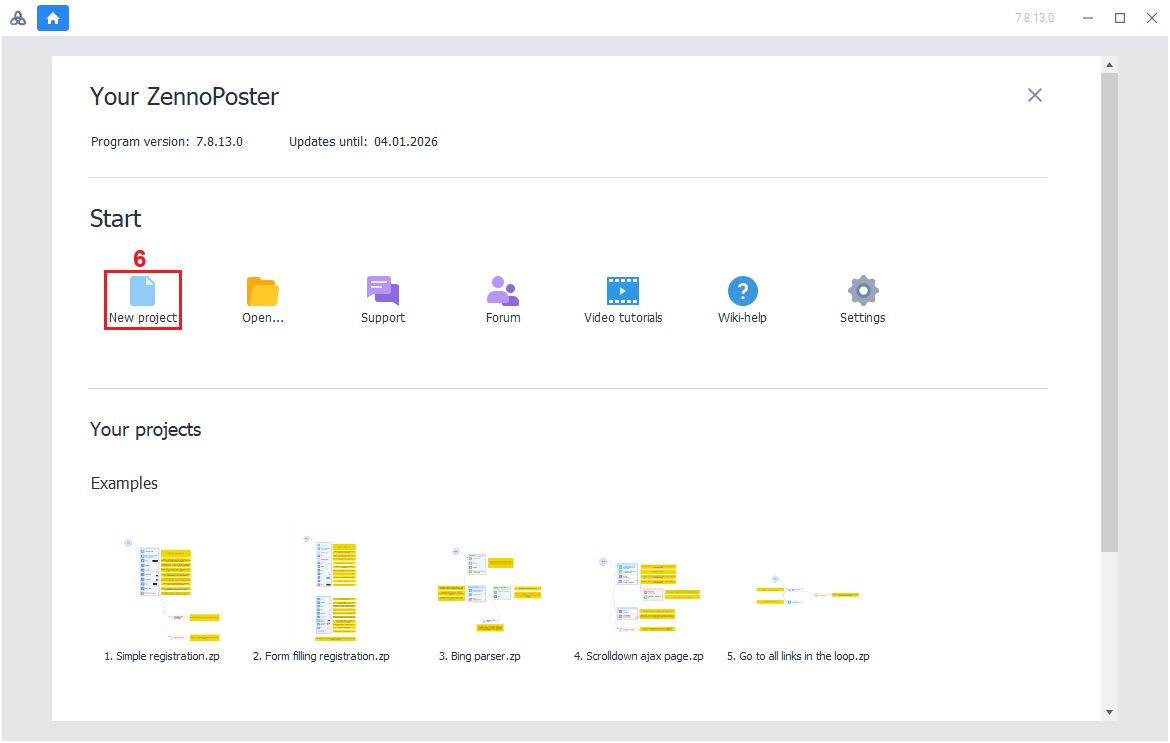This screenshot has height=743, width=1170.
Task: Click the 'Wiki-help' label
Action: click(x=742, y=318)
